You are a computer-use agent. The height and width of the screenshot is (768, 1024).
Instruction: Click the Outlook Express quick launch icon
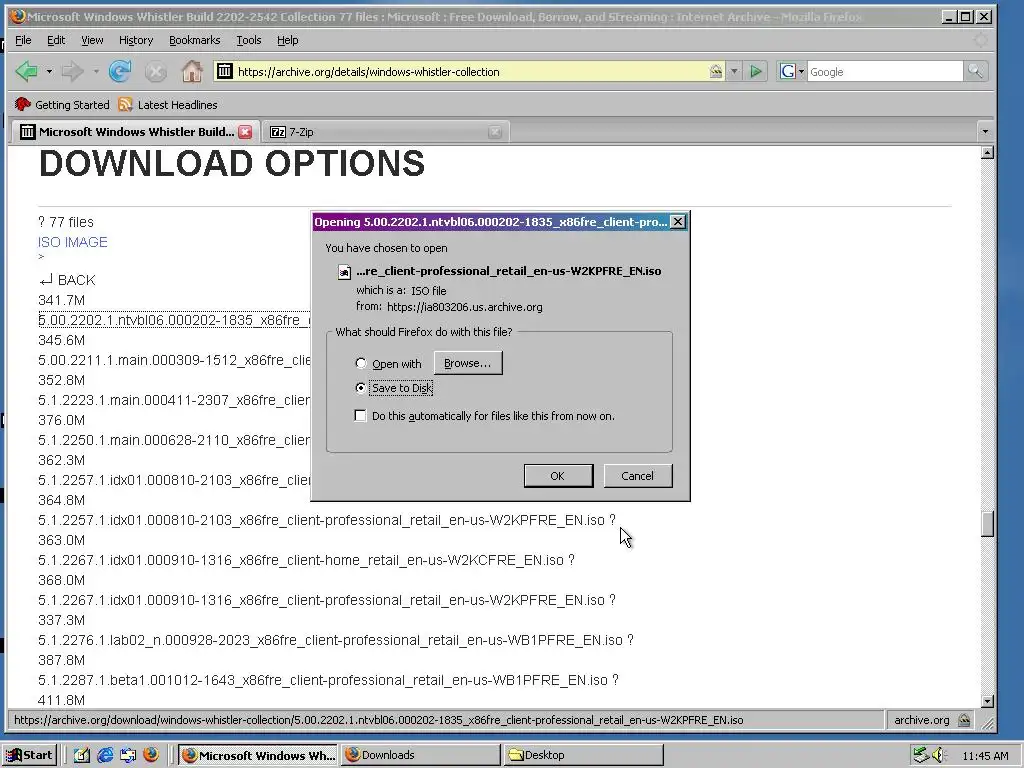[x=127, y=755]
